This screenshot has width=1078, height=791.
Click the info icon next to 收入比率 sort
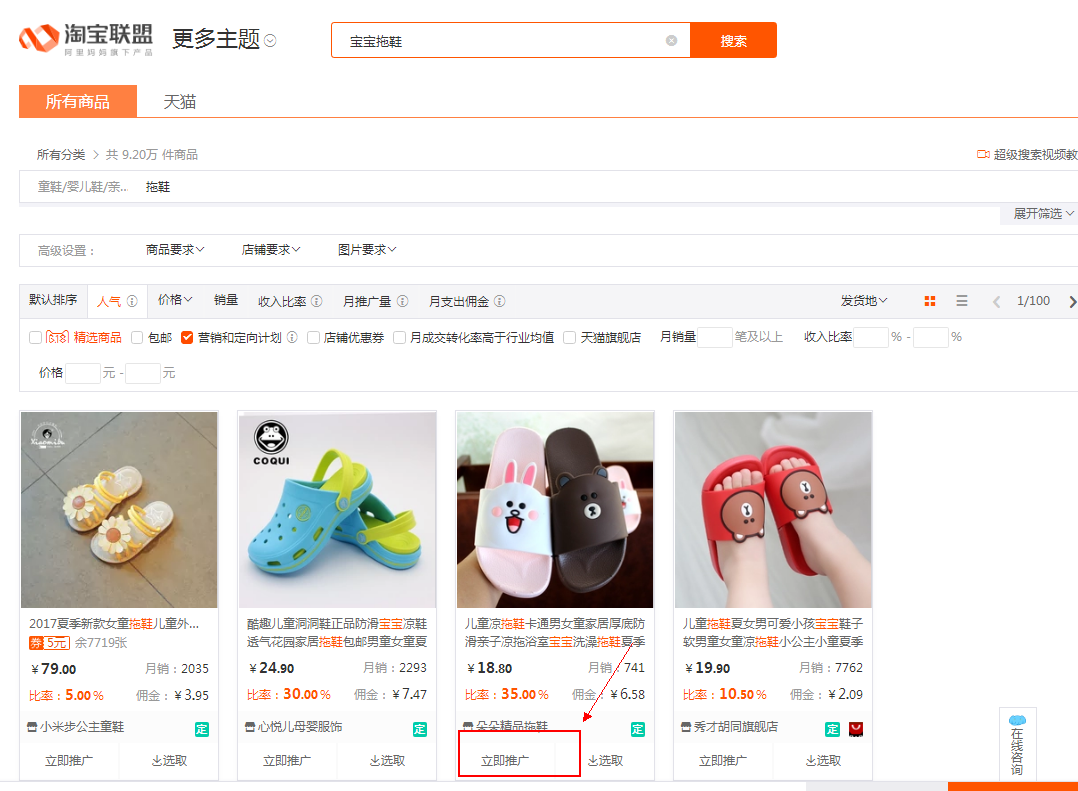click(x=316, y=301)
